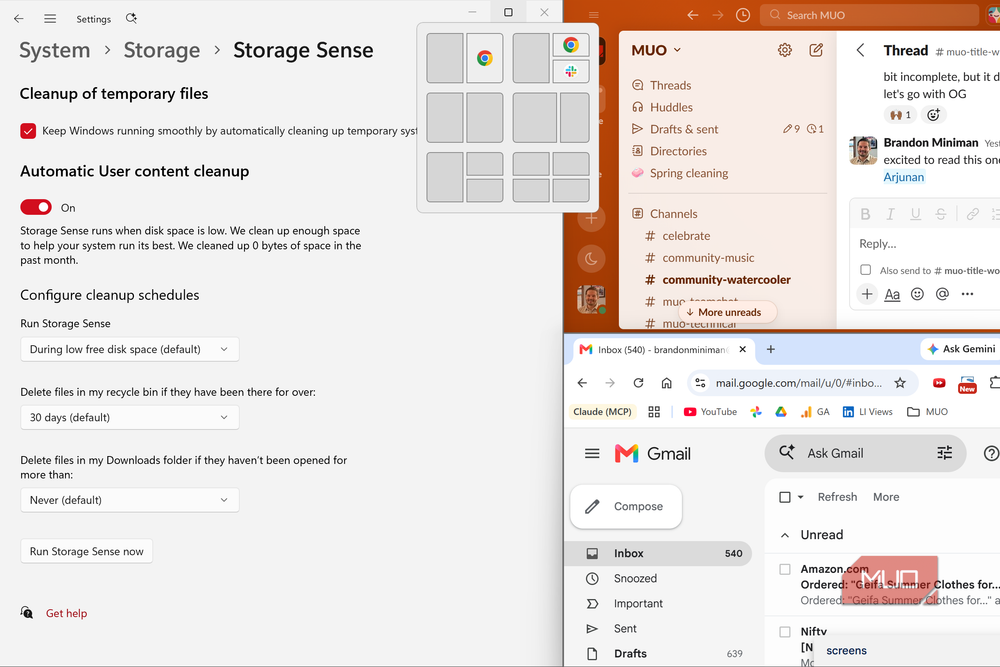Viewport: 1000px width, 667px height.
Task: Open Slack history clock icon
Action: 743,15
